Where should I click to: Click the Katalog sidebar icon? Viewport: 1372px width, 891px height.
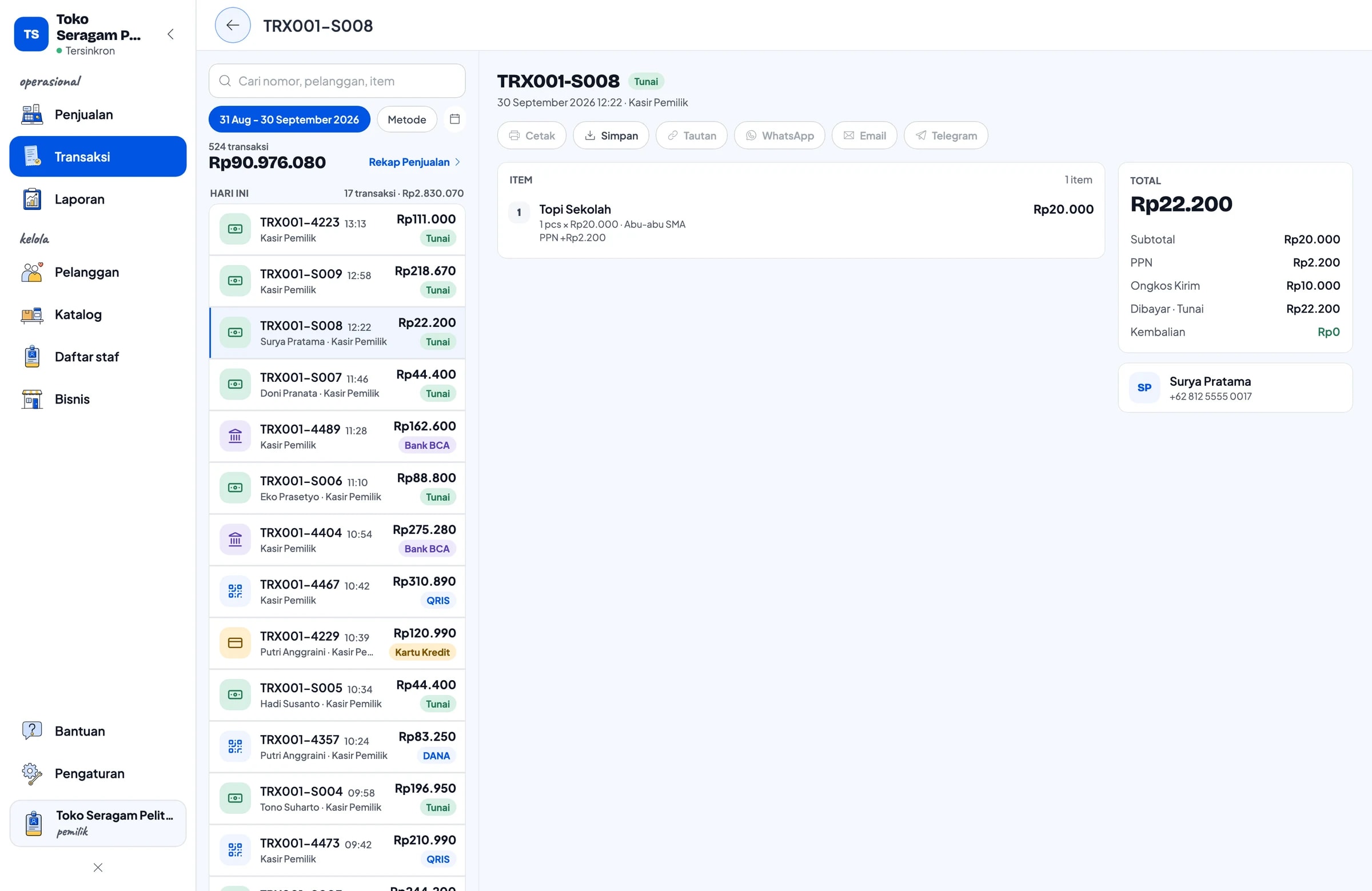tap(32, 315)
